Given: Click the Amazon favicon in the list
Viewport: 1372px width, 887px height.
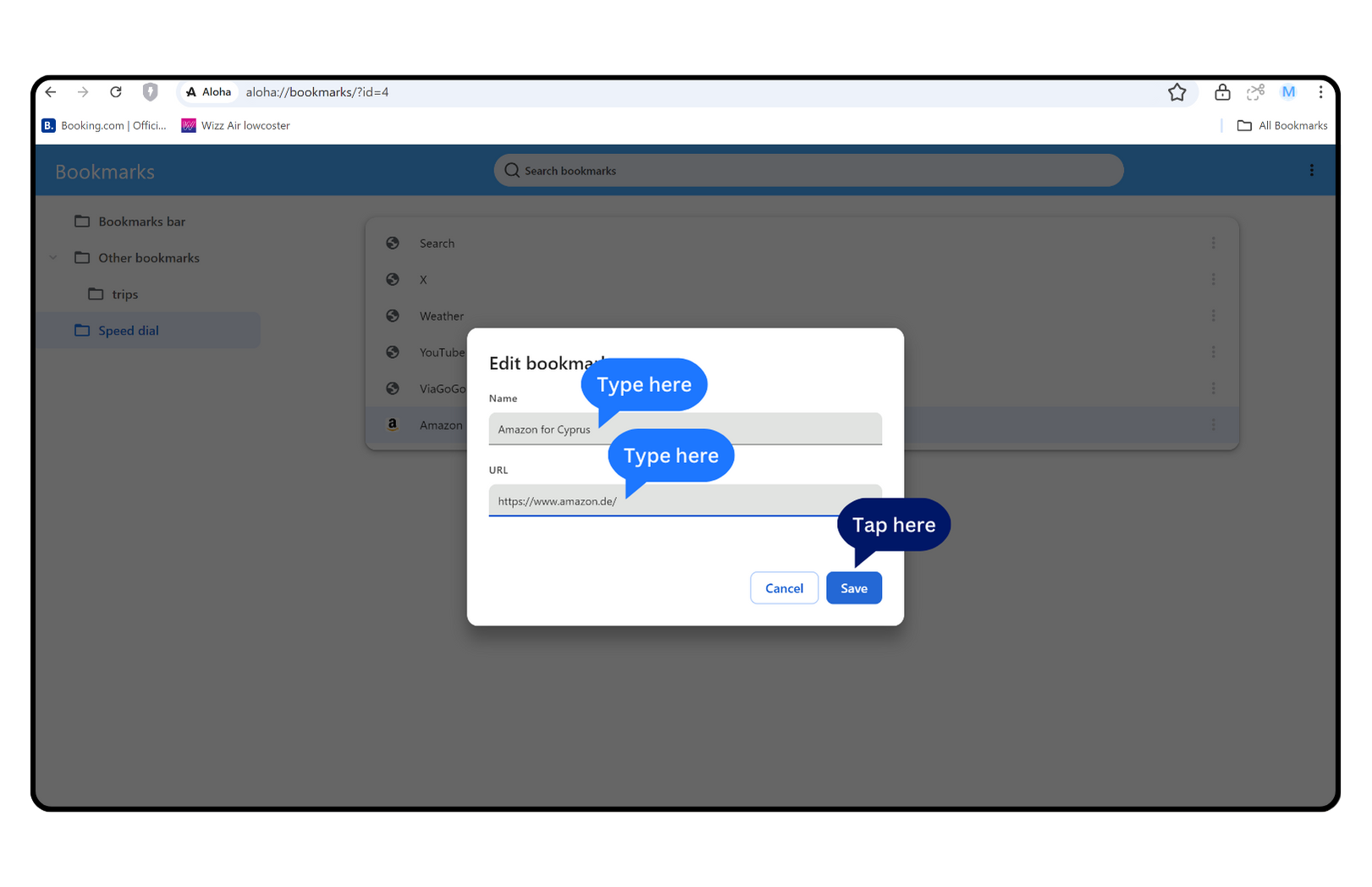Looking at the screenshot, I should tap(393, 425).
